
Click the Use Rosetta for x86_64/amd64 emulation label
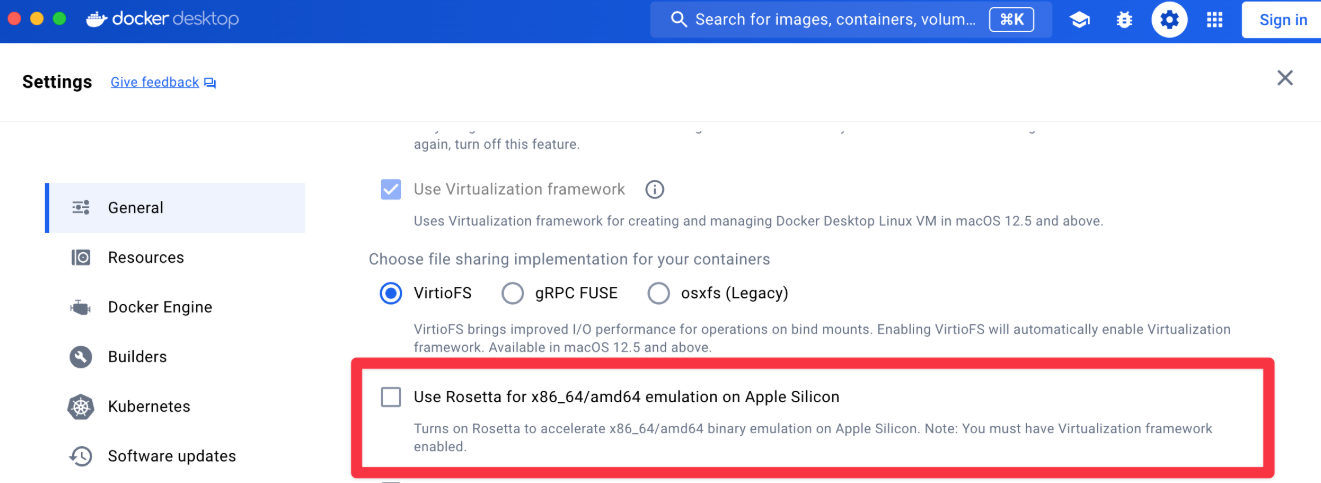627,397
